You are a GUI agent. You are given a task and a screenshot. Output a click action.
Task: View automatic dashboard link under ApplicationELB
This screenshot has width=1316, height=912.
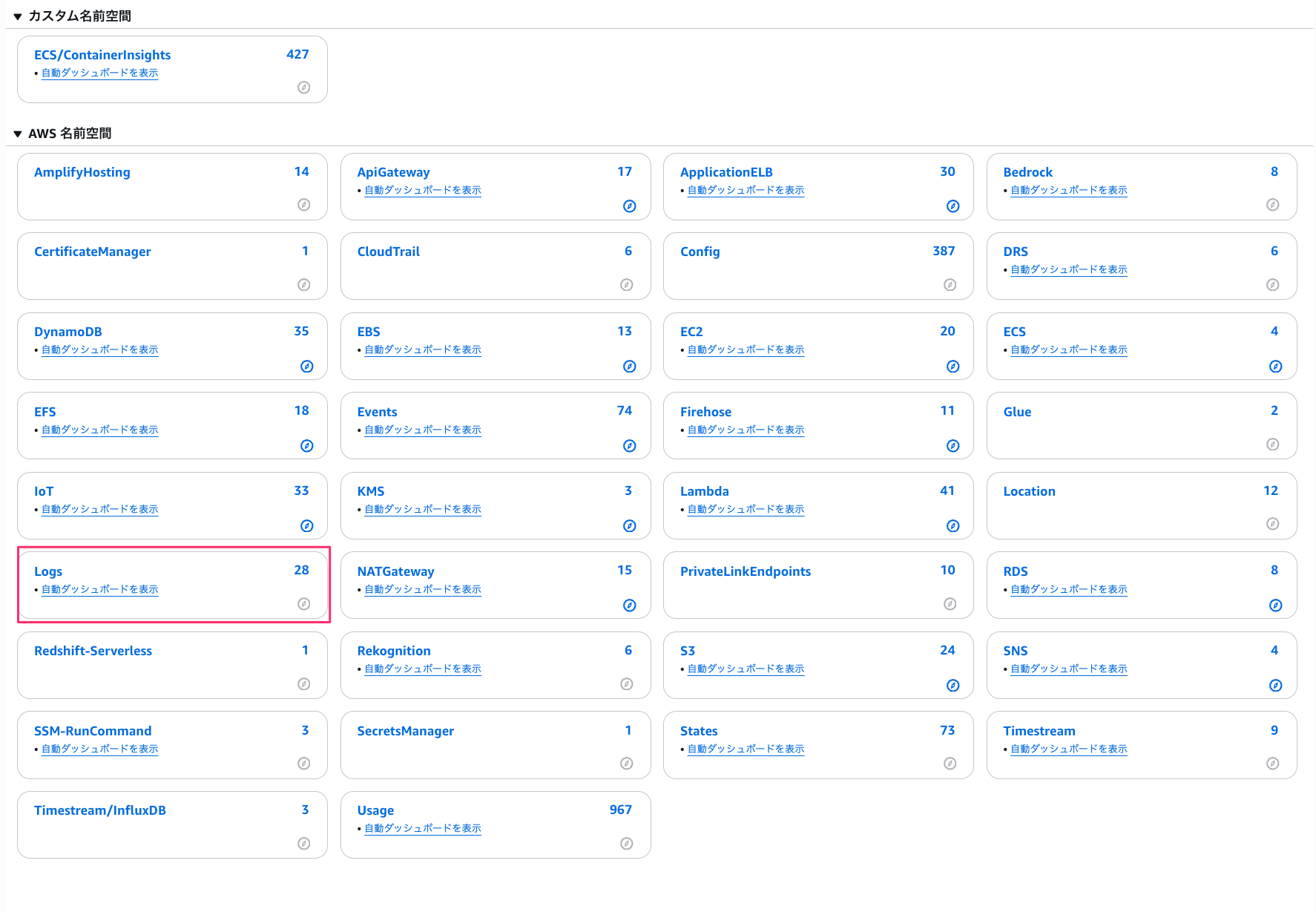tap(746, 190)
